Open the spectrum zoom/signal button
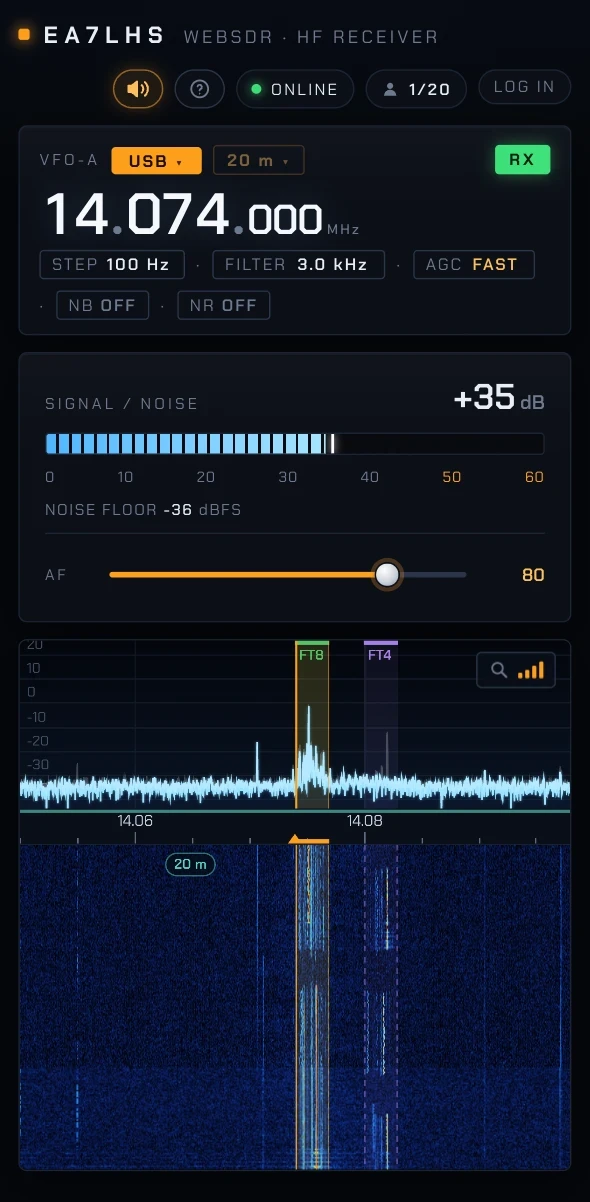This screenshot has height=1202, width=590. pyautogui.click(x=516, y=671)
